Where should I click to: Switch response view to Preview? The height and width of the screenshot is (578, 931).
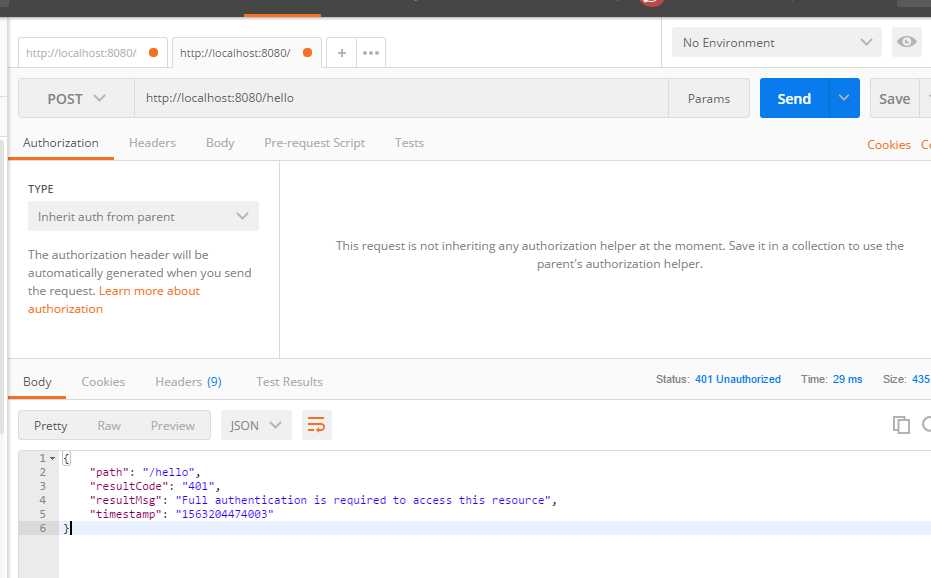[173, 426]
